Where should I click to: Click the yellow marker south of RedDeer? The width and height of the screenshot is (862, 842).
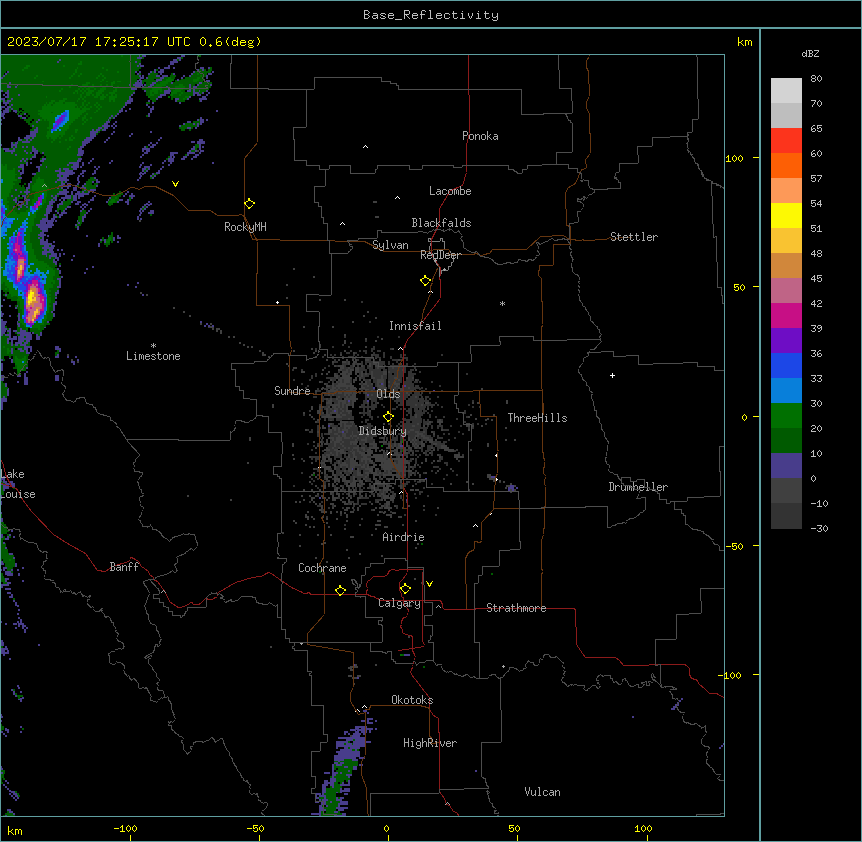426,281
